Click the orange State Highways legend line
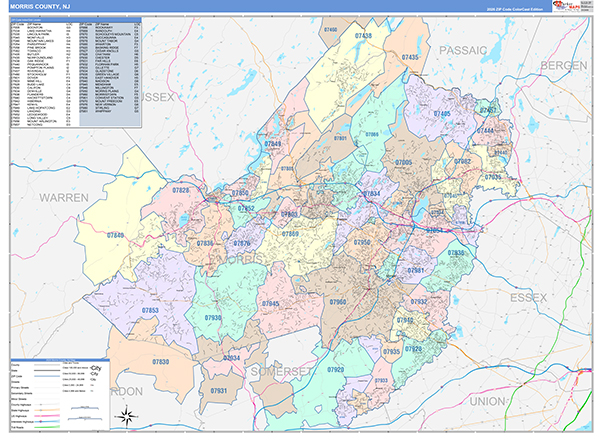The image size is (600, 440). tap(47, 410)
